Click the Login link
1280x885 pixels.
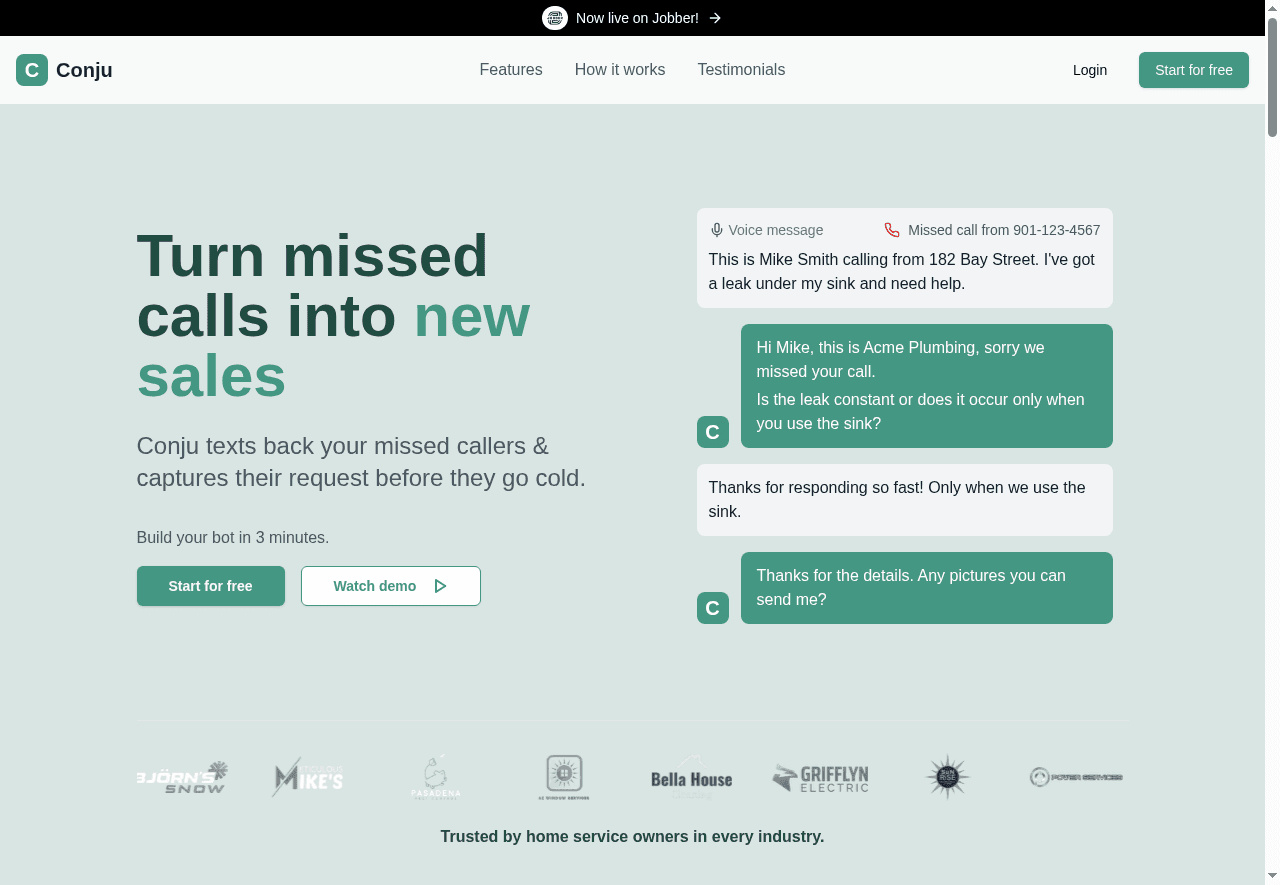(1090, 70)
